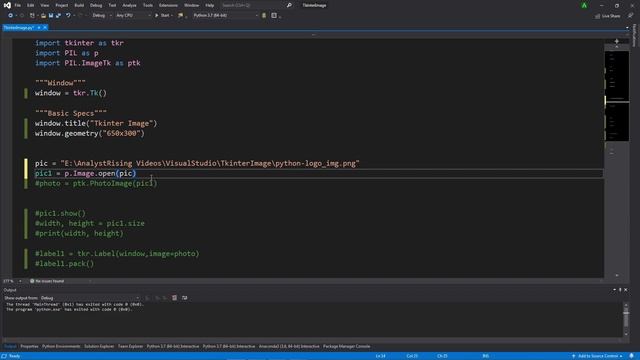The image size is (640, 360).
Task: Click the No issues found indicator
Action: (x=47, y=281)
